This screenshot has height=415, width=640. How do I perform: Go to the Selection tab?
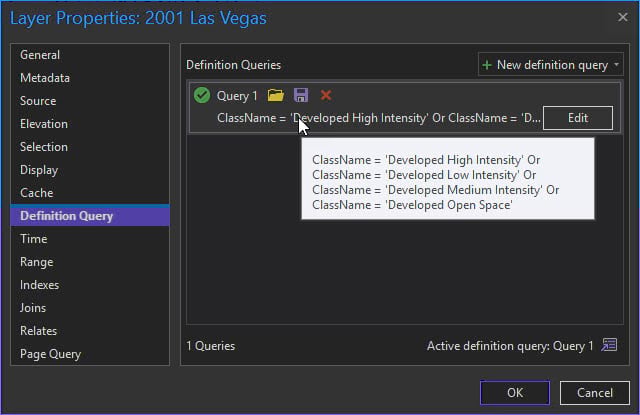(x=90, y=147)
